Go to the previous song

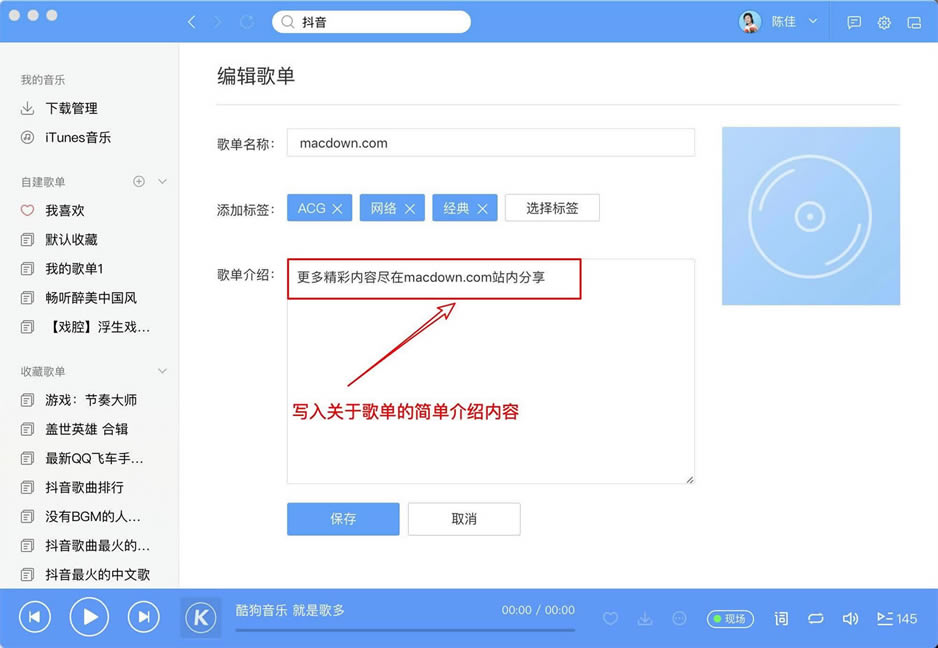click(34, 617)
